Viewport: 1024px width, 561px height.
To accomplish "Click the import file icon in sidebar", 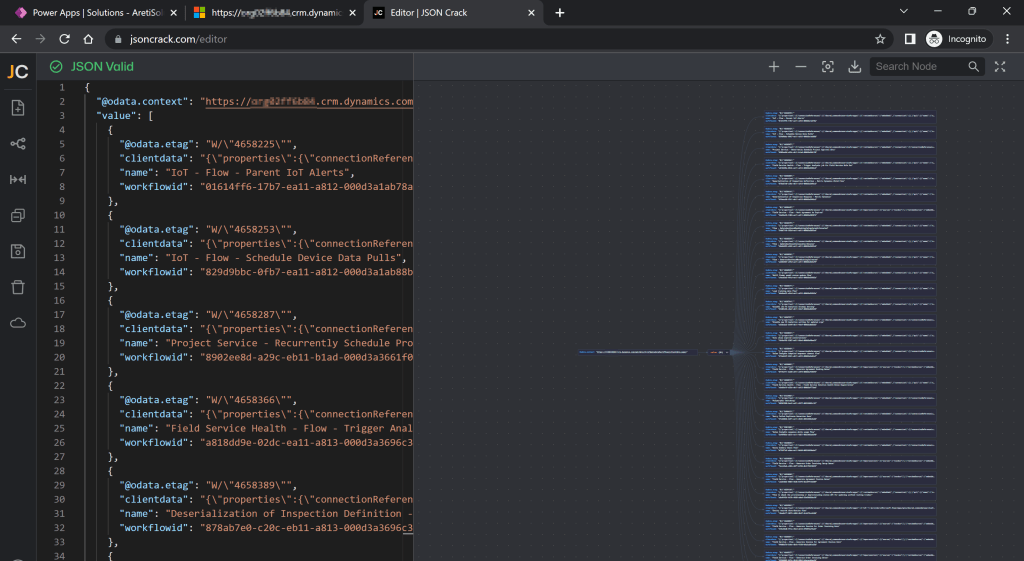I will 18,108.
